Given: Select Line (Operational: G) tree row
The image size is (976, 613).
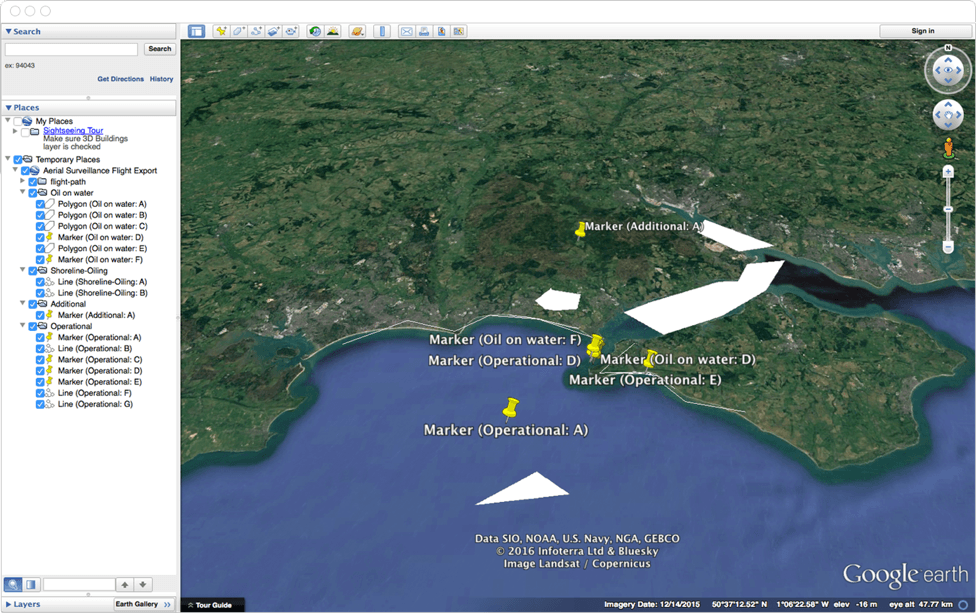Looking at the screenshot, I should (x=95, y=405).
